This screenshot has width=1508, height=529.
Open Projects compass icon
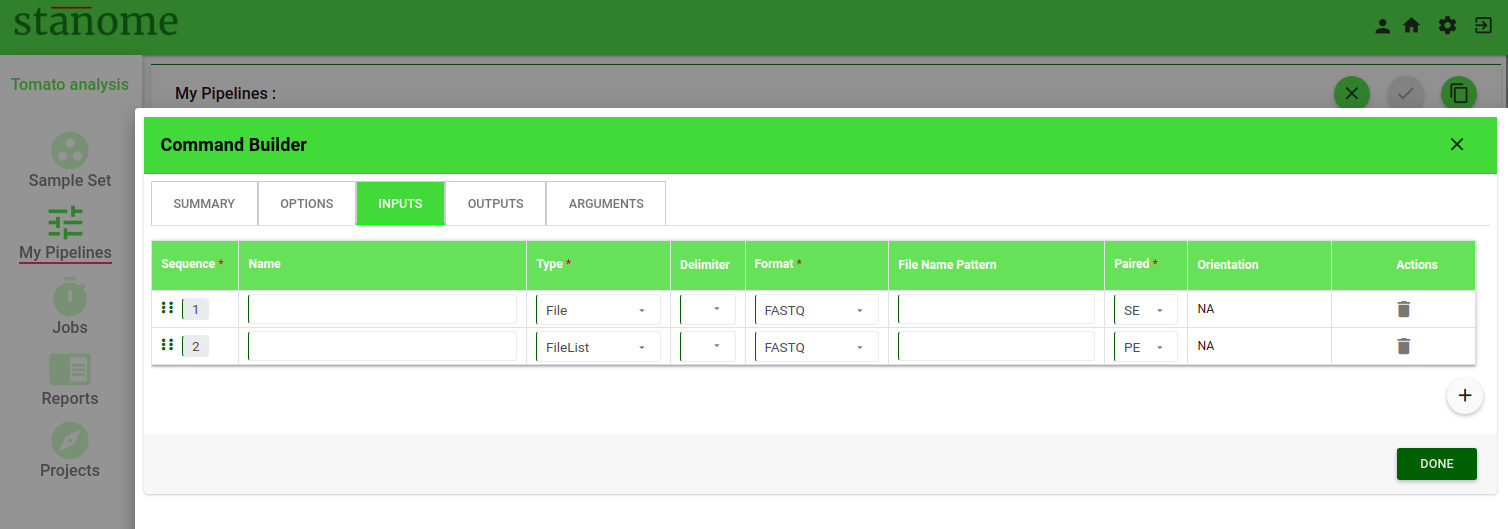coord(70,441)
